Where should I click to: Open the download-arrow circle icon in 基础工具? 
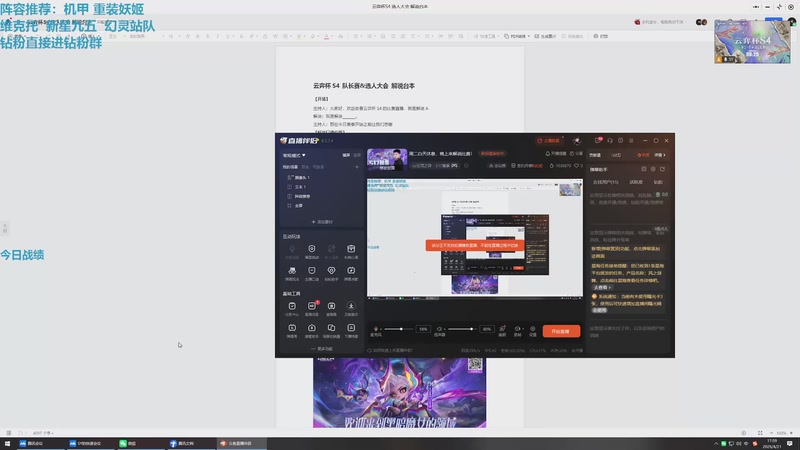[x=351, y=308]
